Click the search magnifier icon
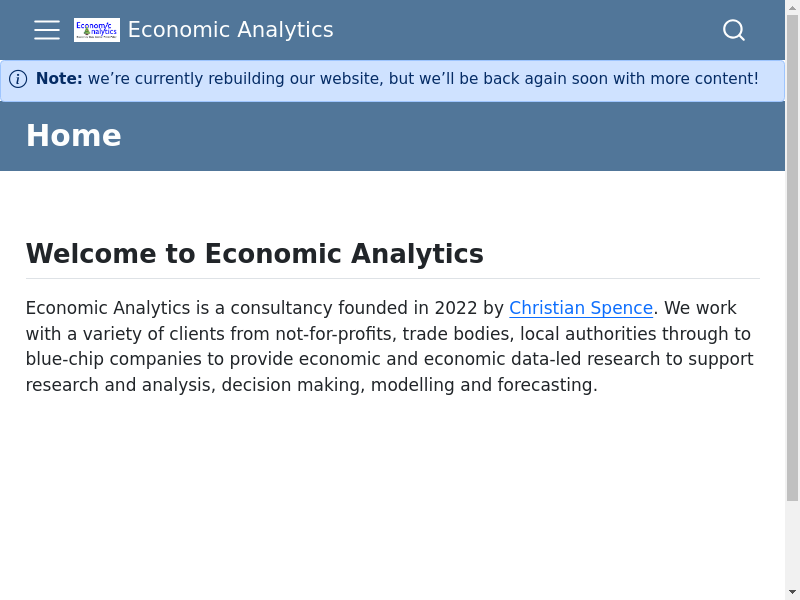This screenshot has width=800, height=600. 734,30
